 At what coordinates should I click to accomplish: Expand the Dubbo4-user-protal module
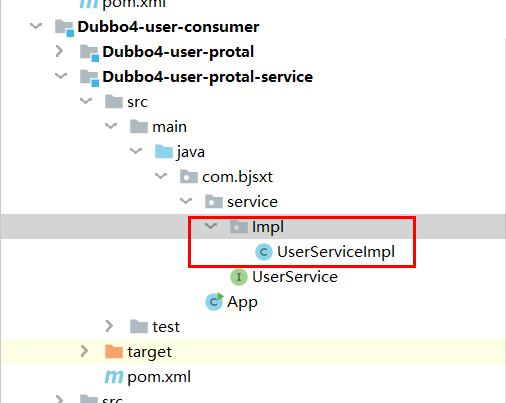59,51
